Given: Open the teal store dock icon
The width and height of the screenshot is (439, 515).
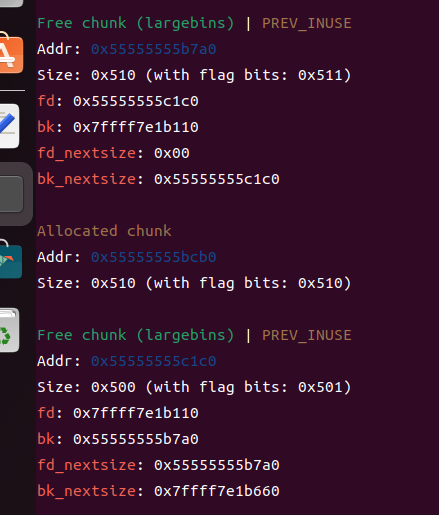Looking at the screenshot, I should click(x=11, y=260).
